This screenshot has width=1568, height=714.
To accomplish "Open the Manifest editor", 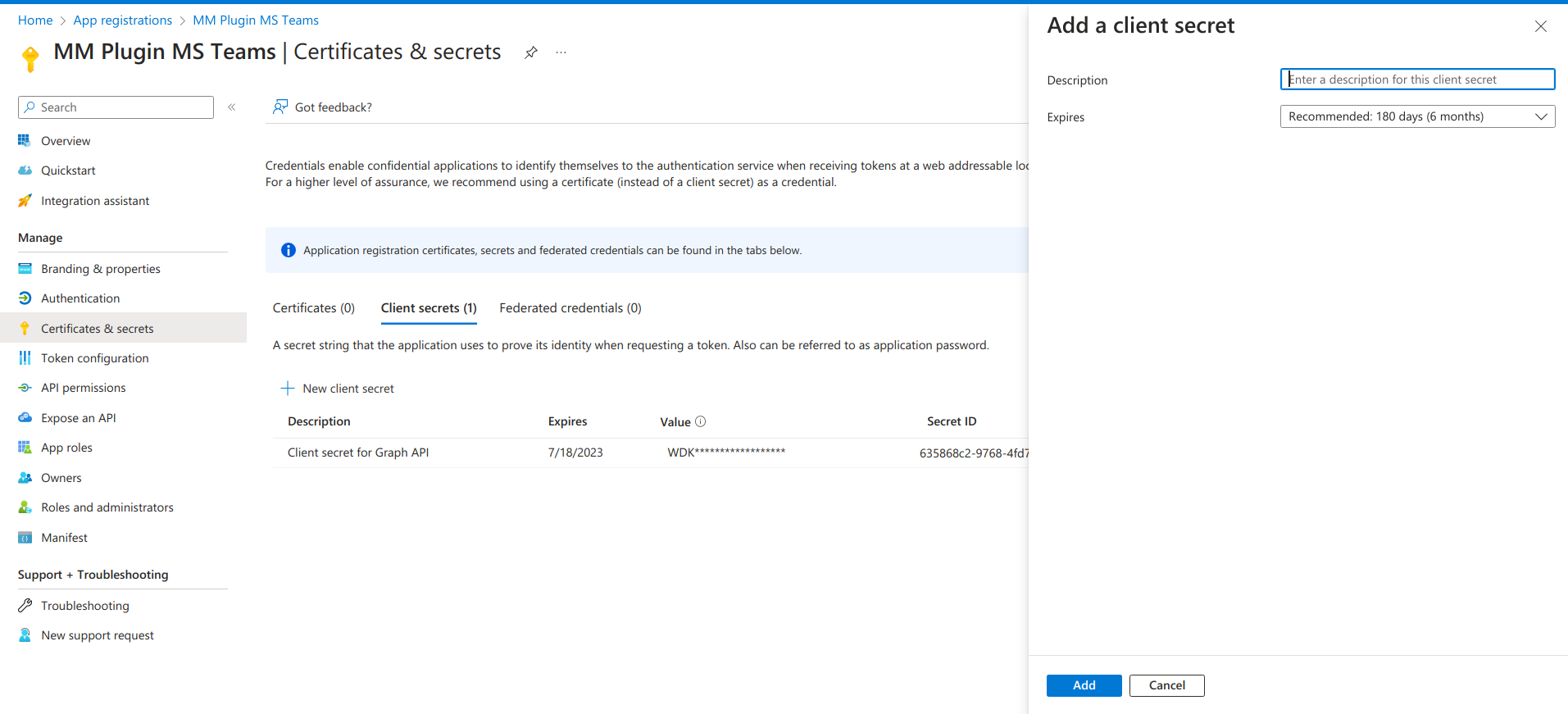I will tap(65, 538).
